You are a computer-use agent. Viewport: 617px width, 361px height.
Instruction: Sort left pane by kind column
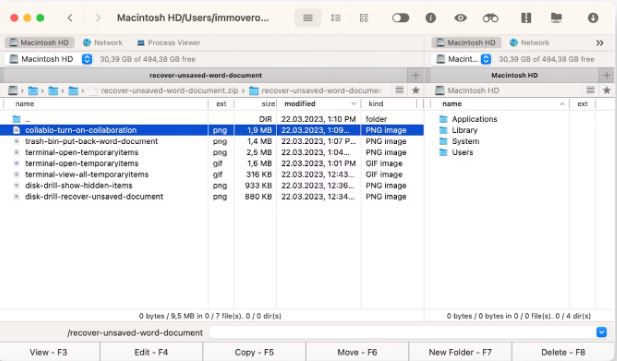[389, 104]
